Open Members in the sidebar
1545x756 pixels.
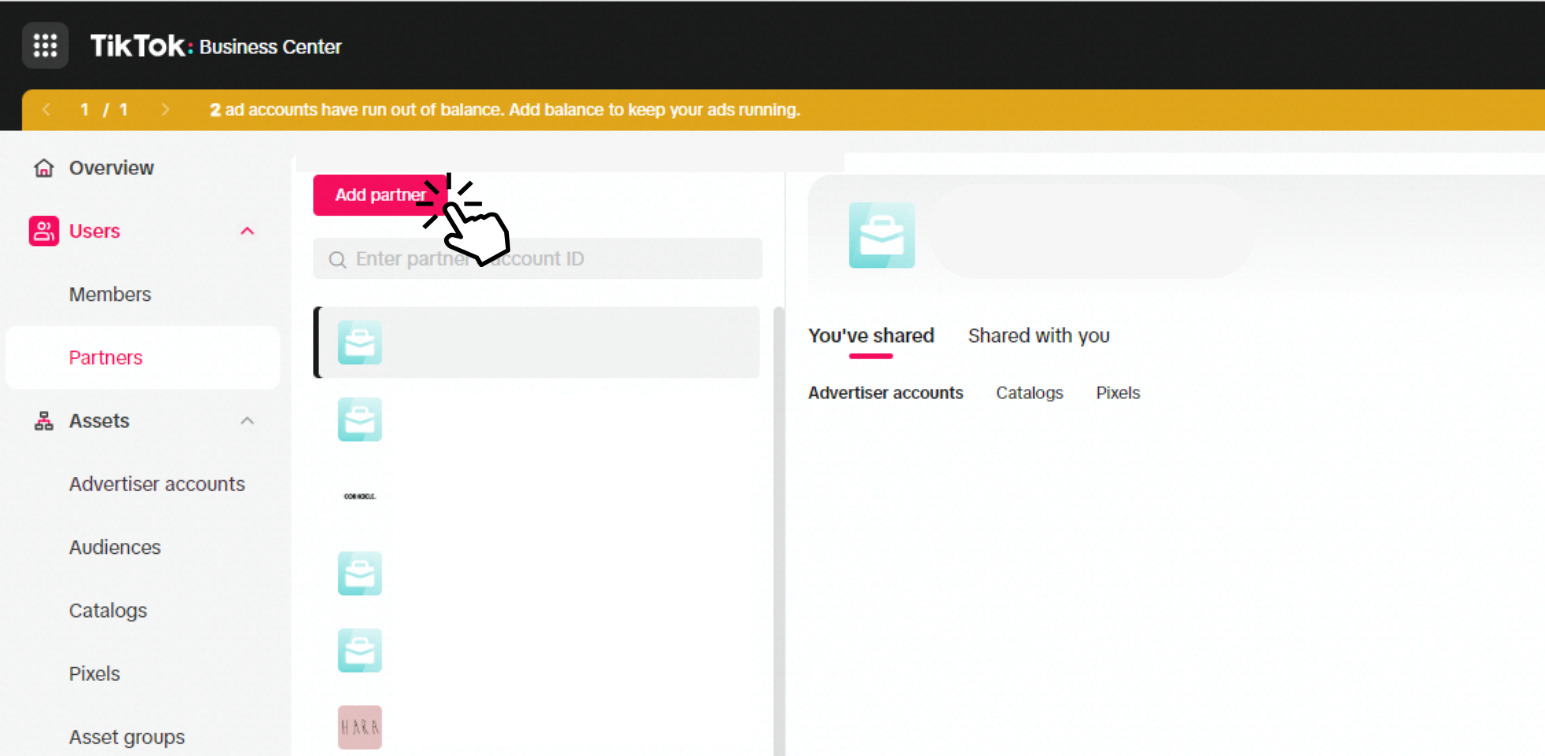[x=110, y=294]
